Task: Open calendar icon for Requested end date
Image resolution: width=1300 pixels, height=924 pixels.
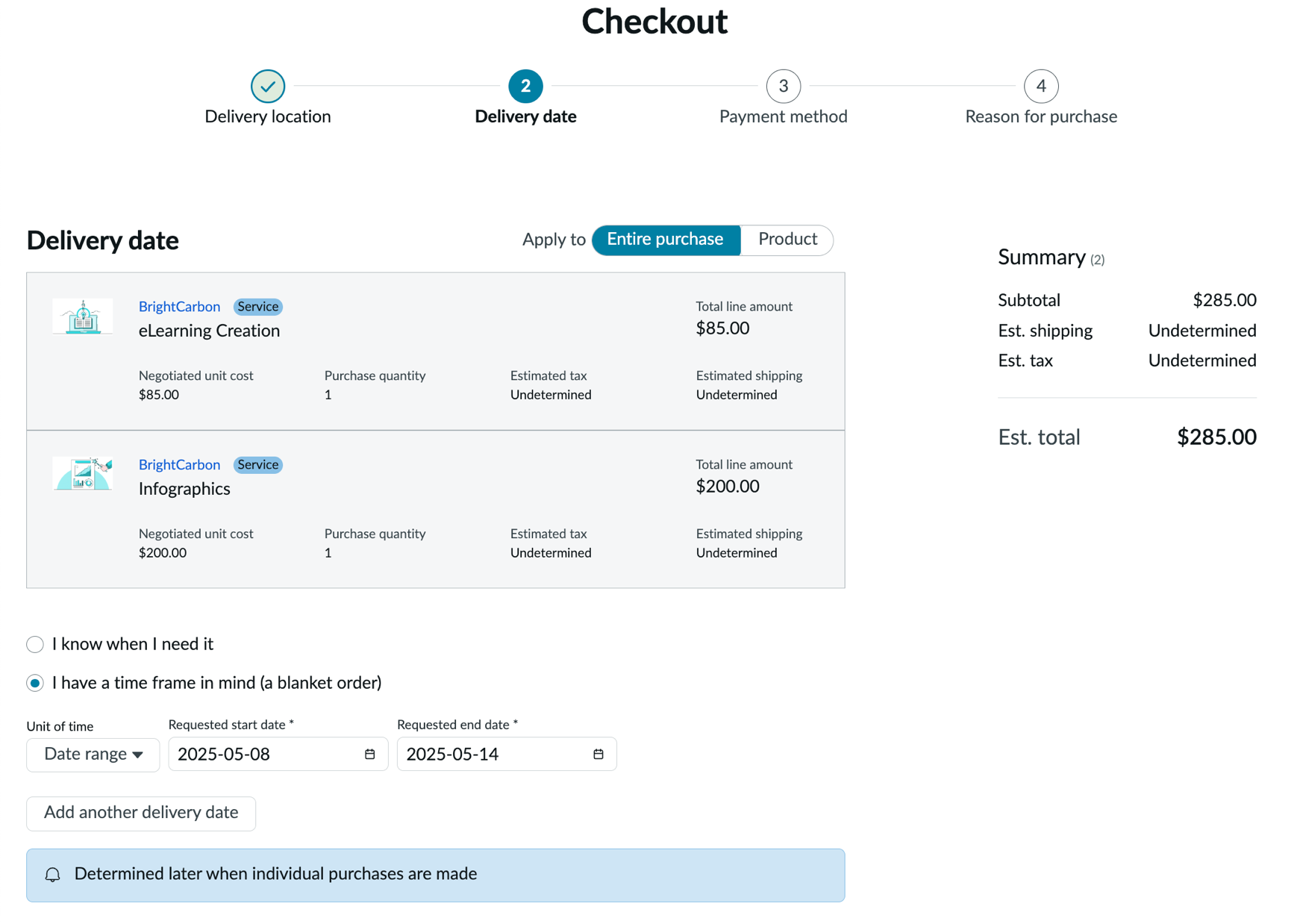Action: [x=598, y=755]
